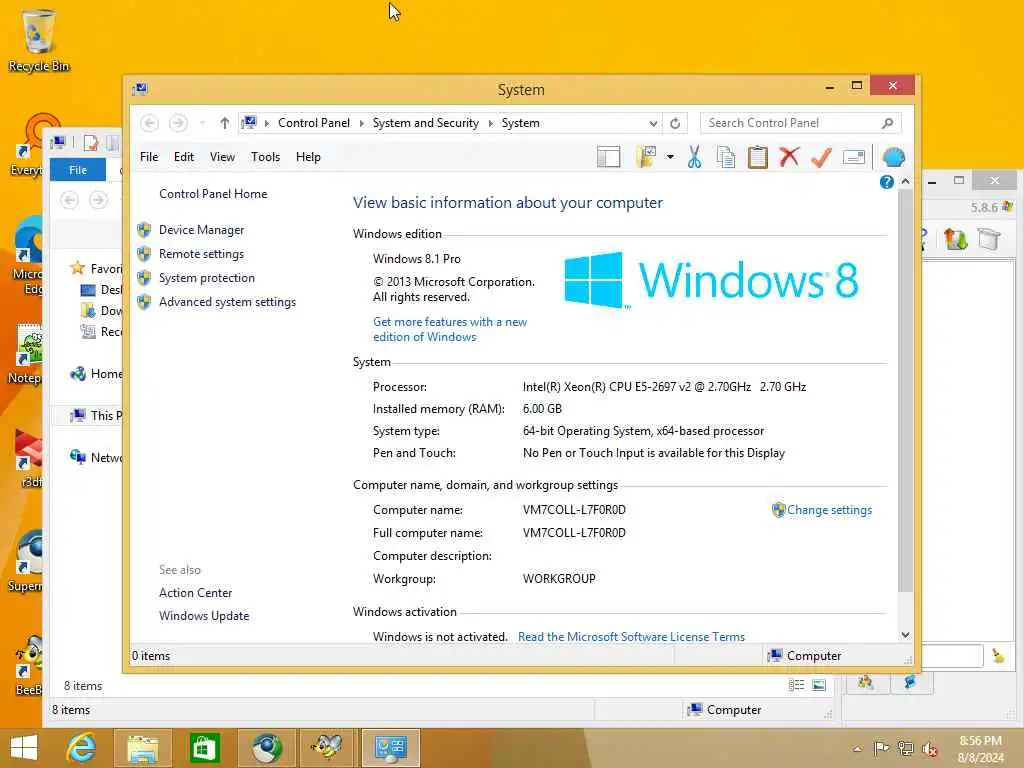Open the File menu in System window

149,157
